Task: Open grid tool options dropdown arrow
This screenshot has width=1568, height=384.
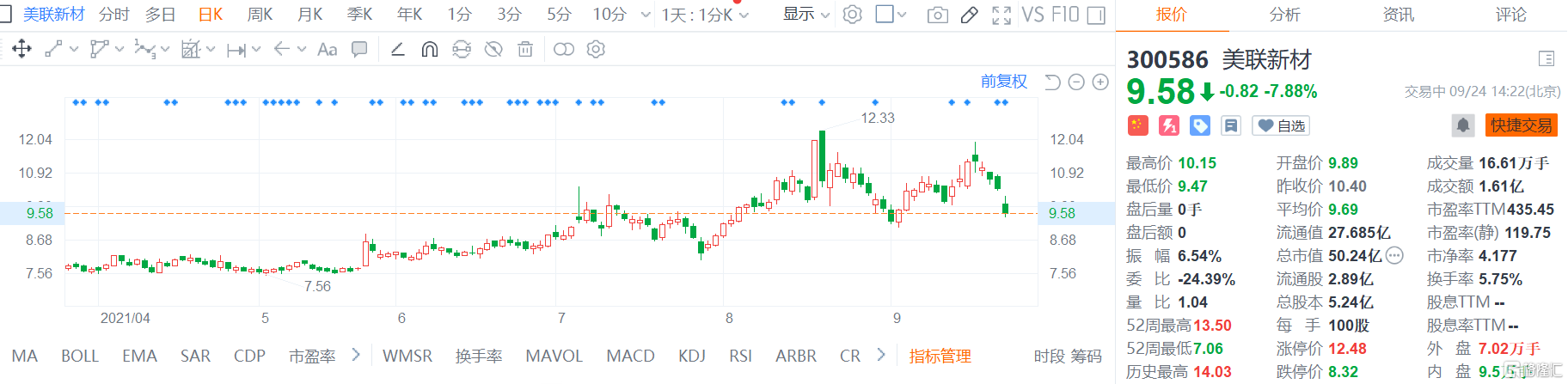Action: (211, 49)
